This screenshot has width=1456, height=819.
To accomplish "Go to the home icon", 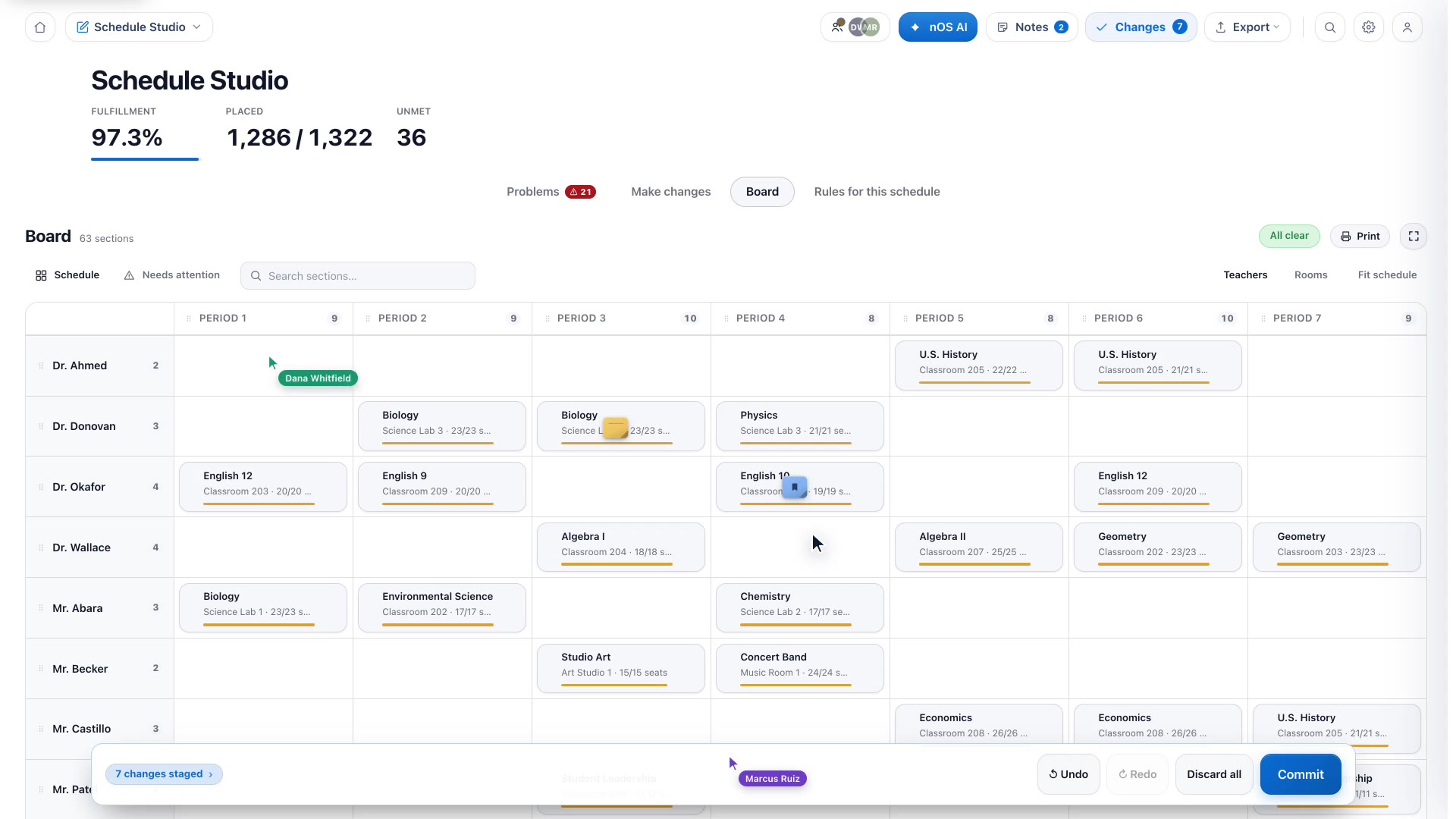I will point(40,27).
